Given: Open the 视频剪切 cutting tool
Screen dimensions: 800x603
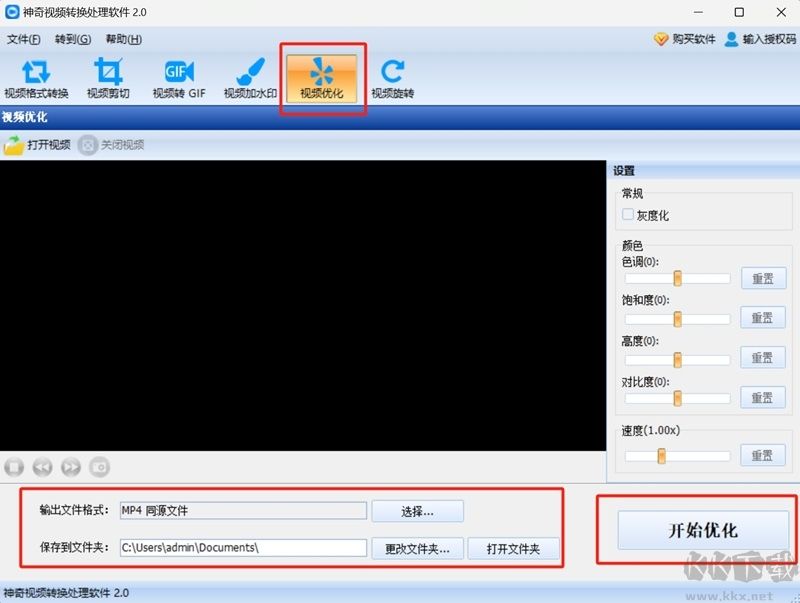Looking at the screenshot, I should point(108,78).
